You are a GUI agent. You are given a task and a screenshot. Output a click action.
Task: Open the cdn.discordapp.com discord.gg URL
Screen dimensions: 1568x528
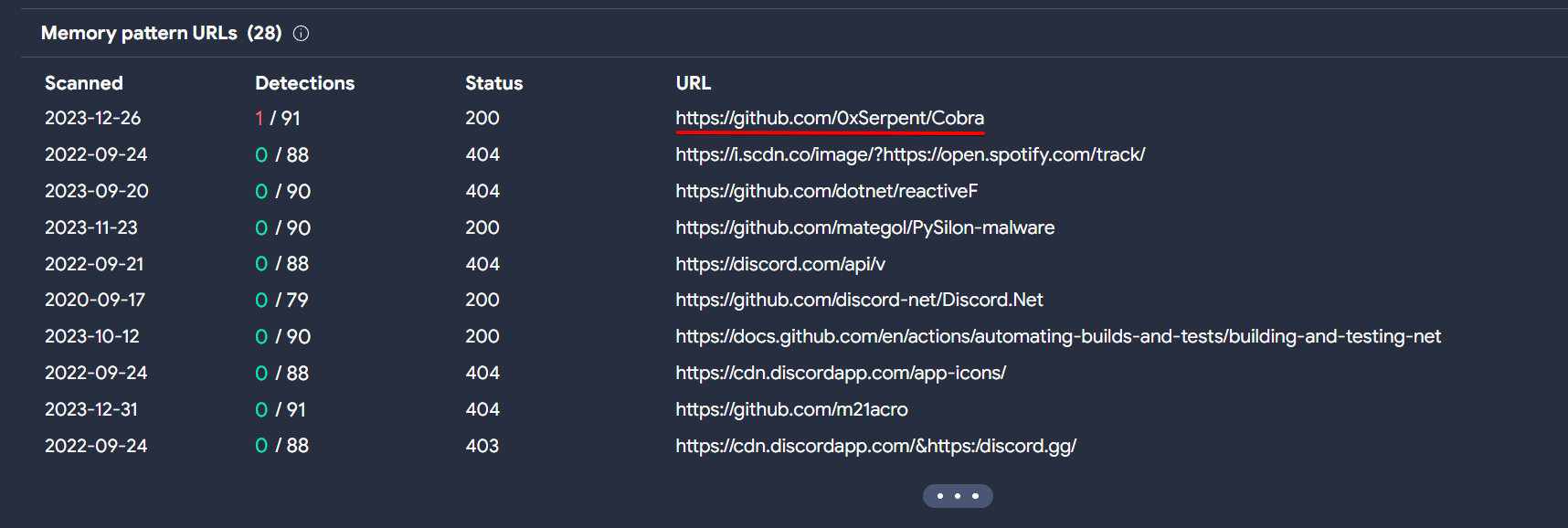pos(875,446)
